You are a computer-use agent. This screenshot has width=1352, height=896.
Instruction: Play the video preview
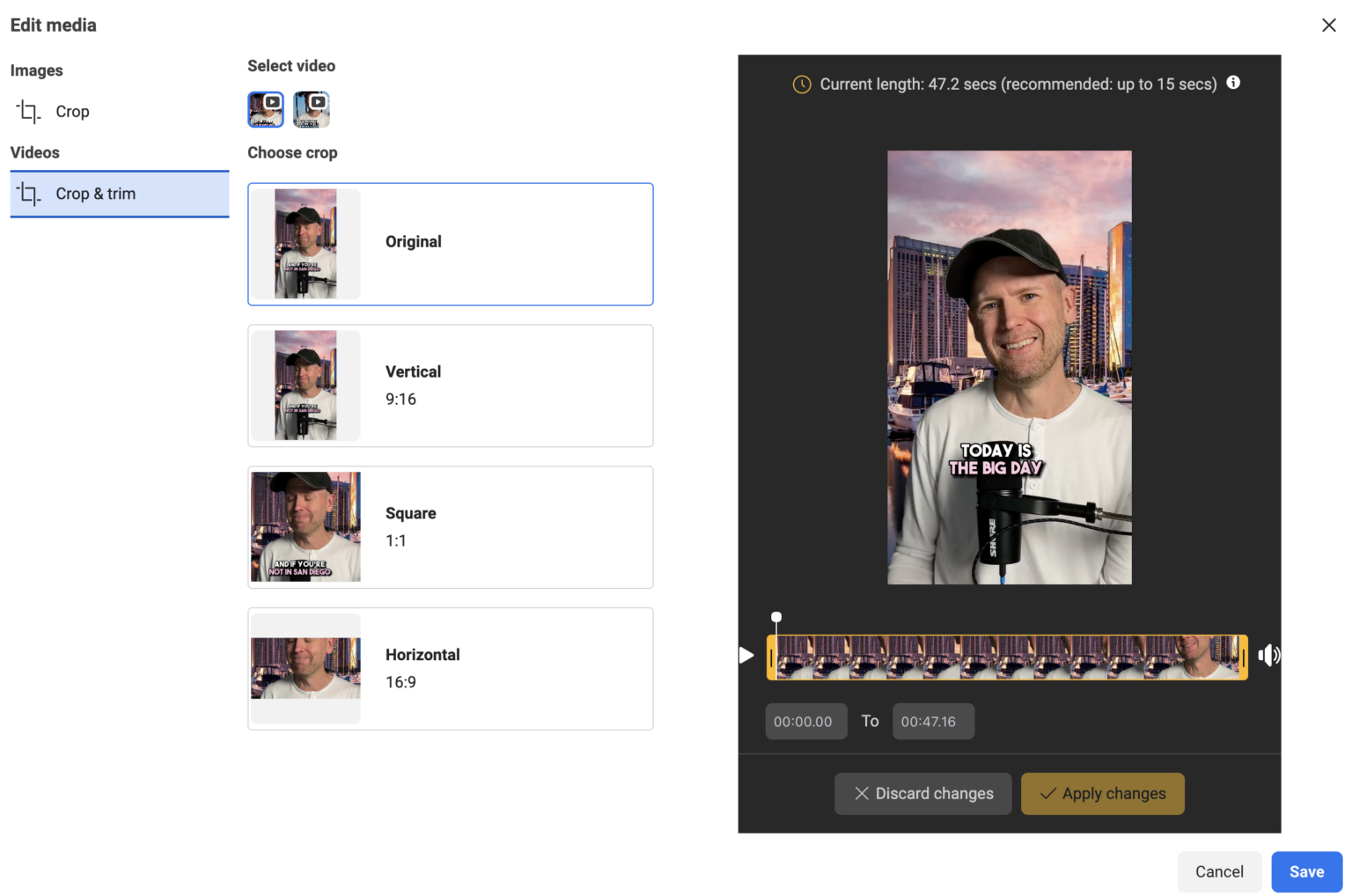click(x=746, y=655)
